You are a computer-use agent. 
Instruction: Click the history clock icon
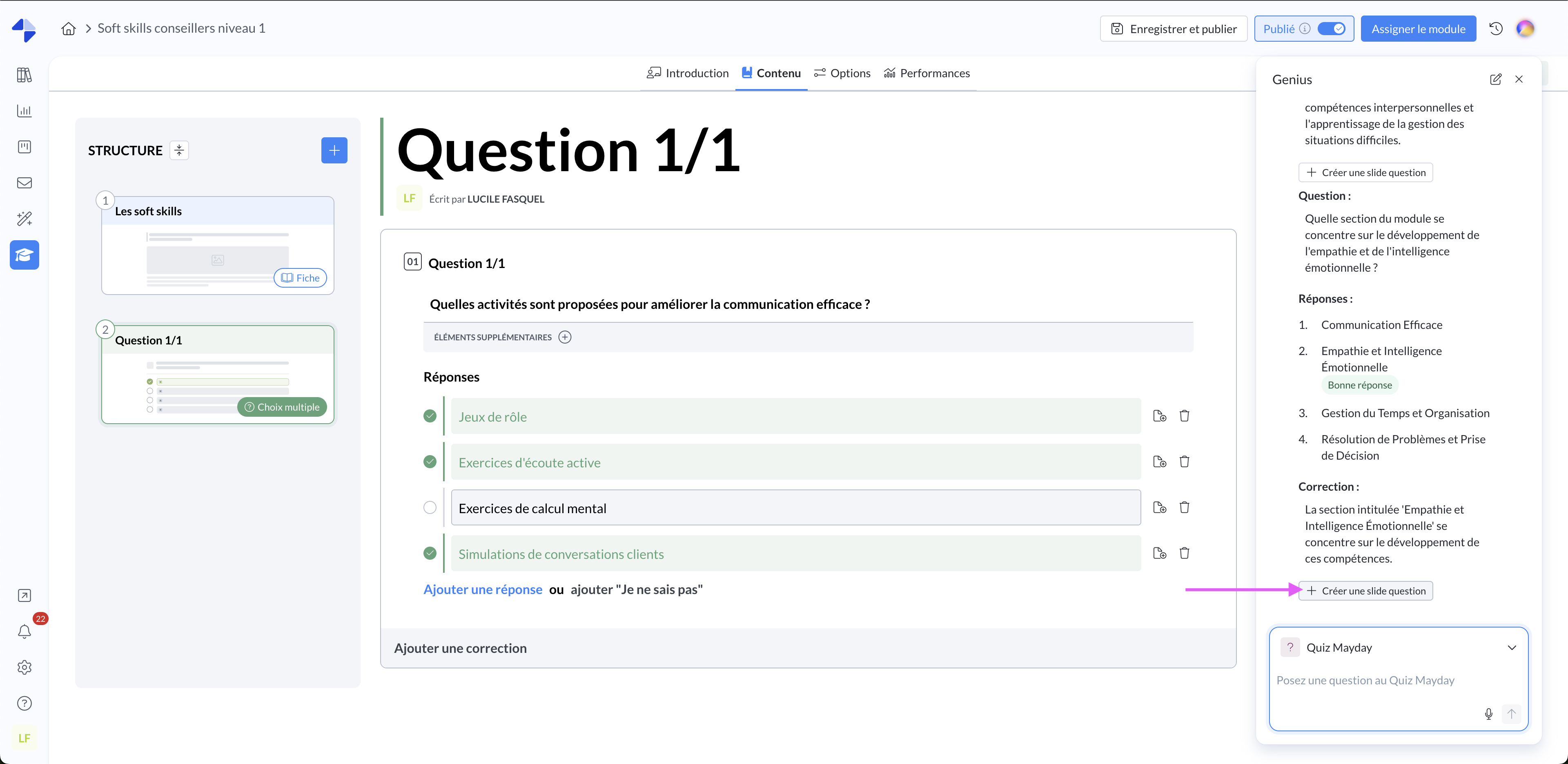[1496, 29]
